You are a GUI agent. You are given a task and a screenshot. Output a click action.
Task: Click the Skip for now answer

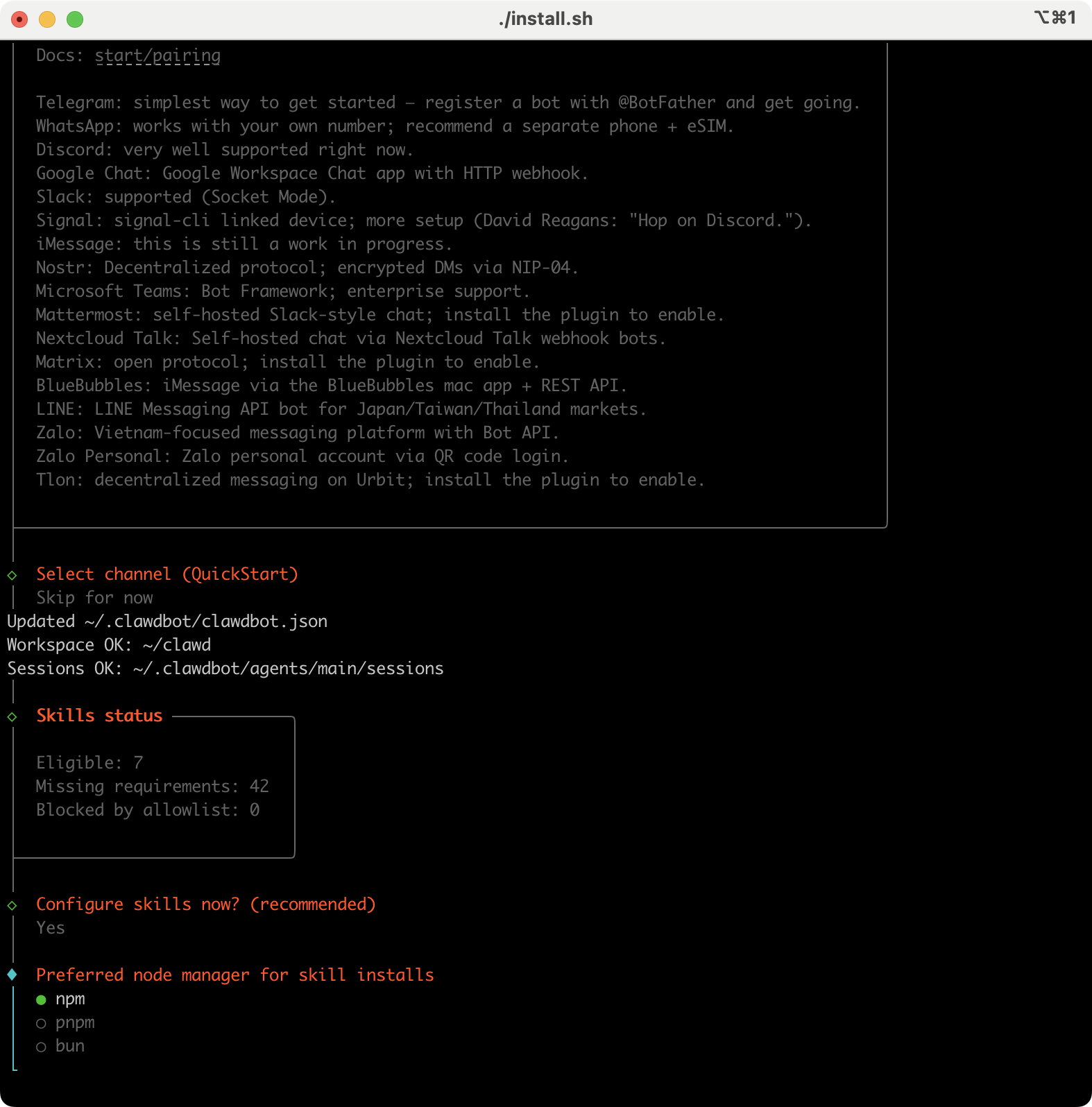coord(94,598)
